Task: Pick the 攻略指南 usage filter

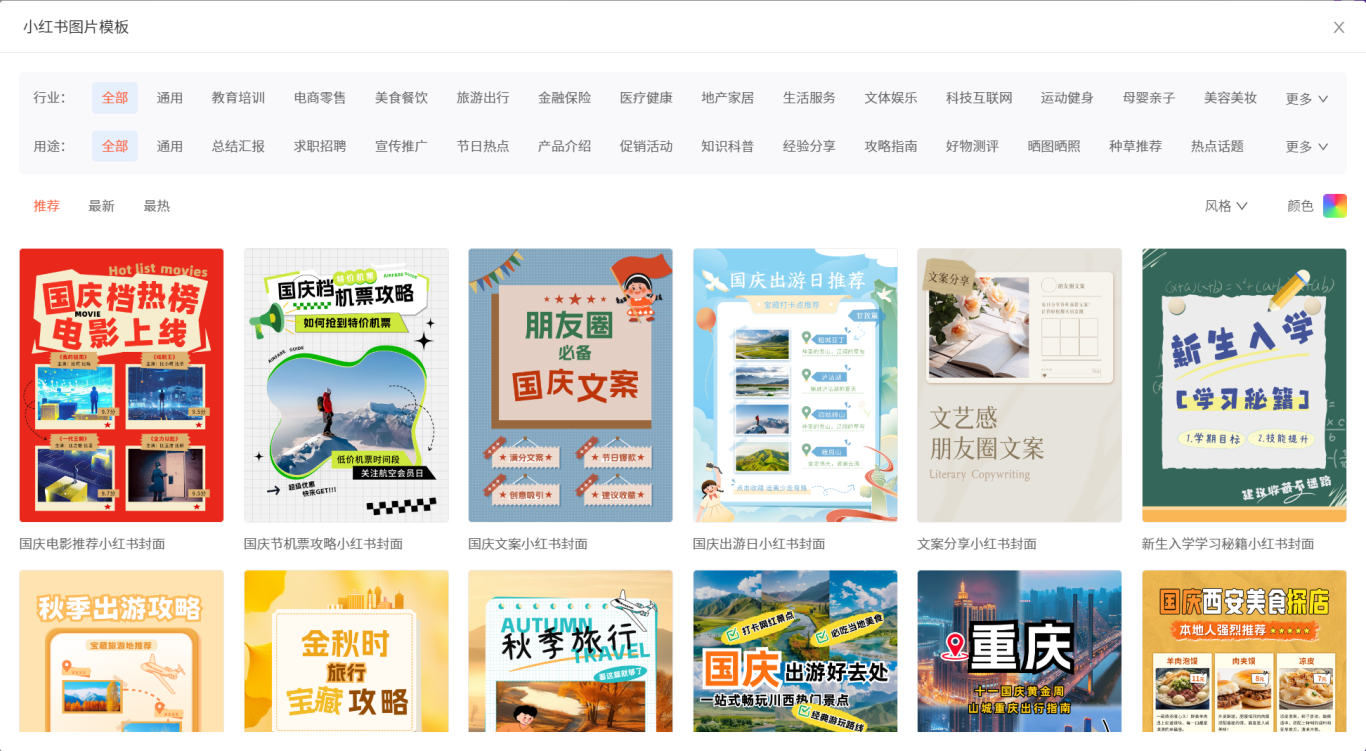Action: 890,146
